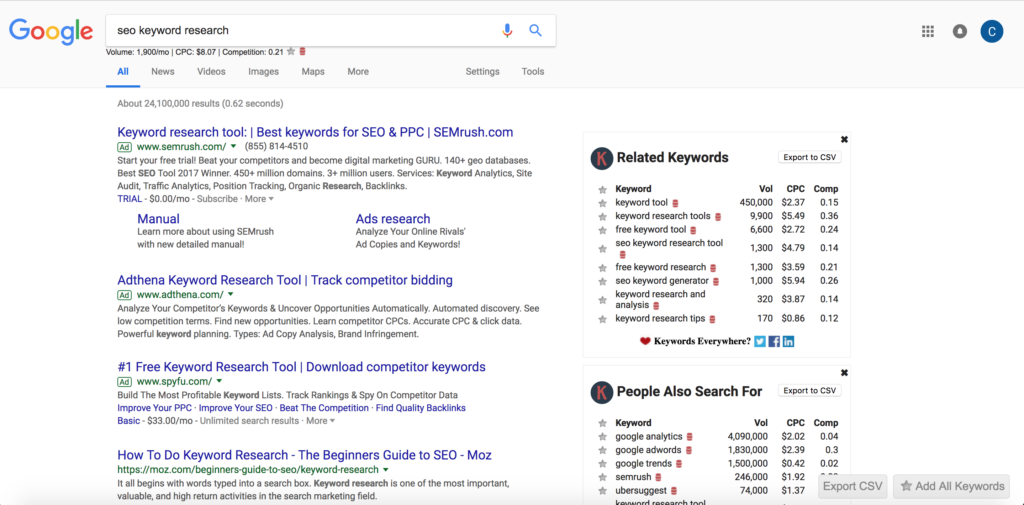This screenshot has width=1024, height=505.
Task: Open the Google apps grid icon
Action: point(927,31)
